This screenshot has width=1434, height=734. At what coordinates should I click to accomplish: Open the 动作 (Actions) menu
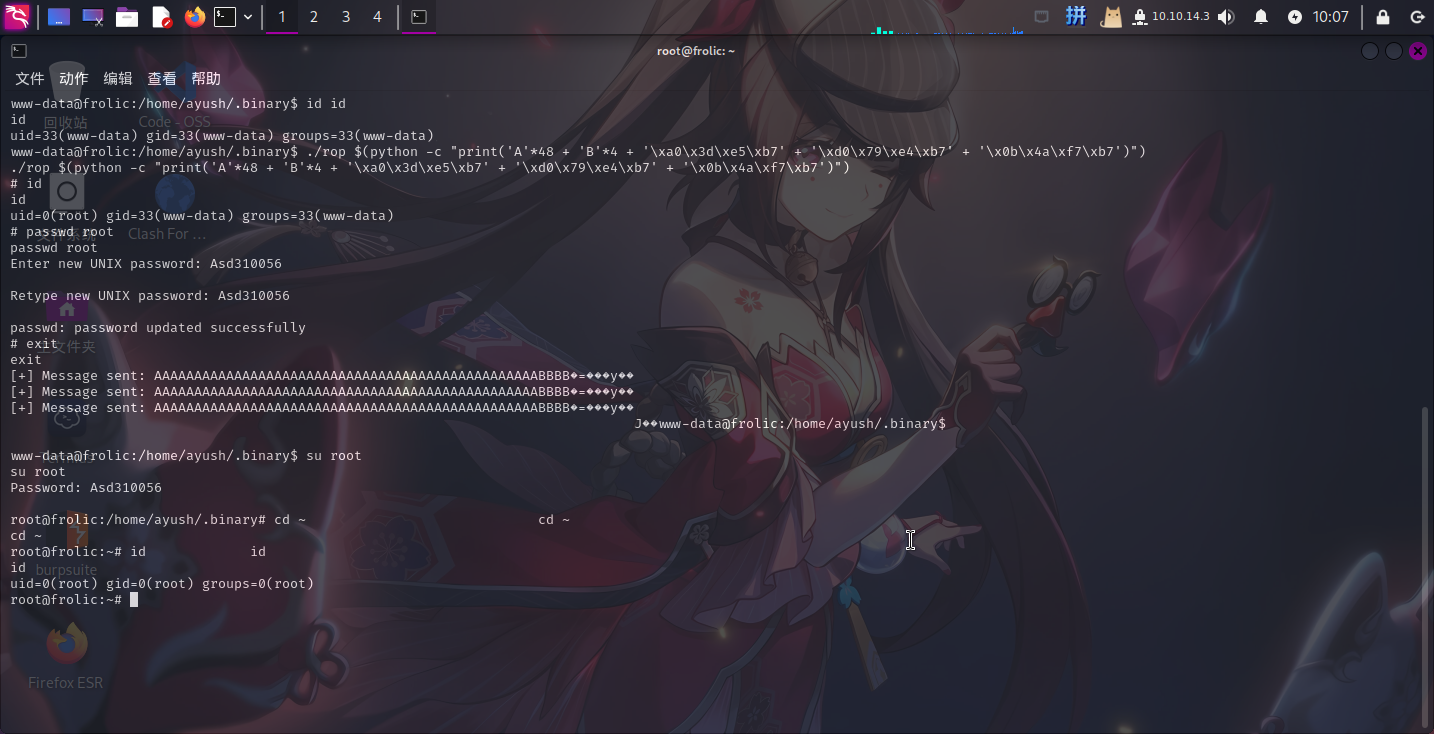(74, 79)
